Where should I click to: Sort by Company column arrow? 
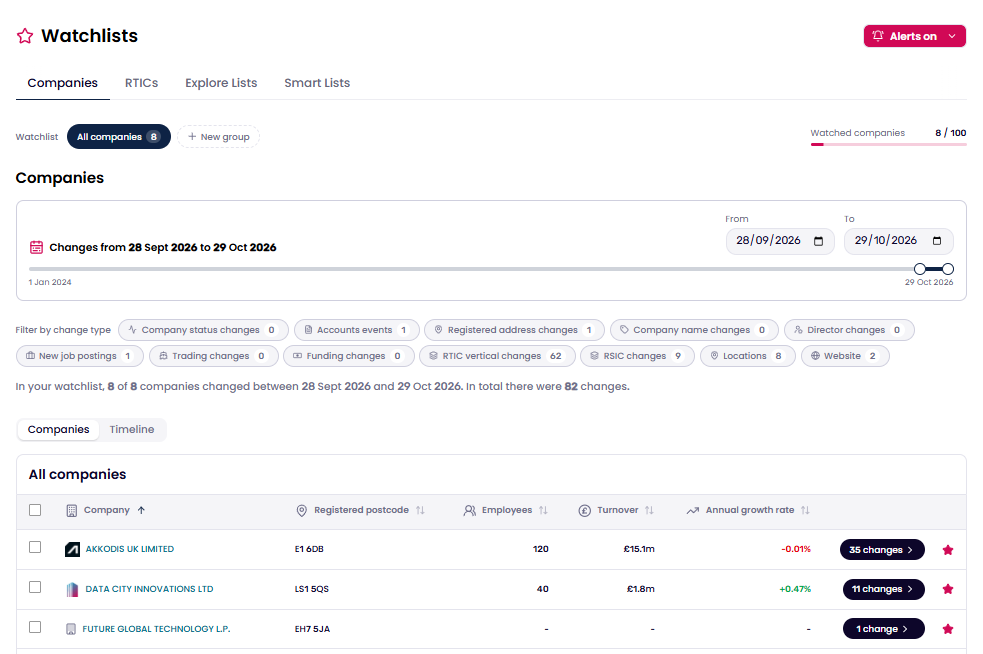click(141, 510)
